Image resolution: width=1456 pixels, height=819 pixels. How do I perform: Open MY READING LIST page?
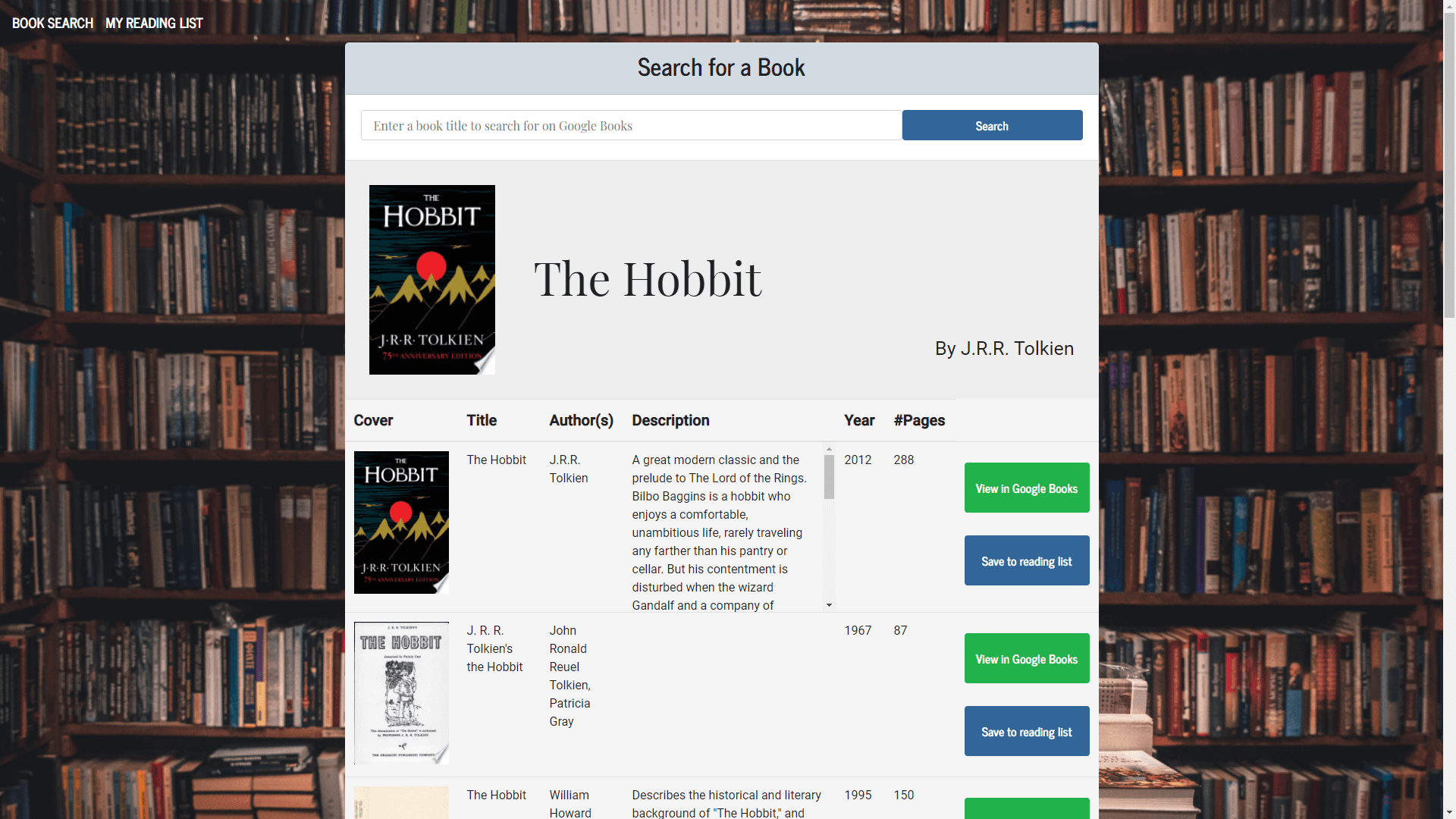click(154, 23)
